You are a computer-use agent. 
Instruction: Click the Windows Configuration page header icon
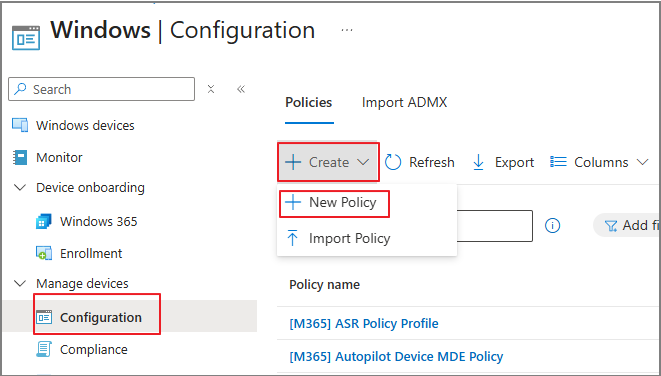26,38
